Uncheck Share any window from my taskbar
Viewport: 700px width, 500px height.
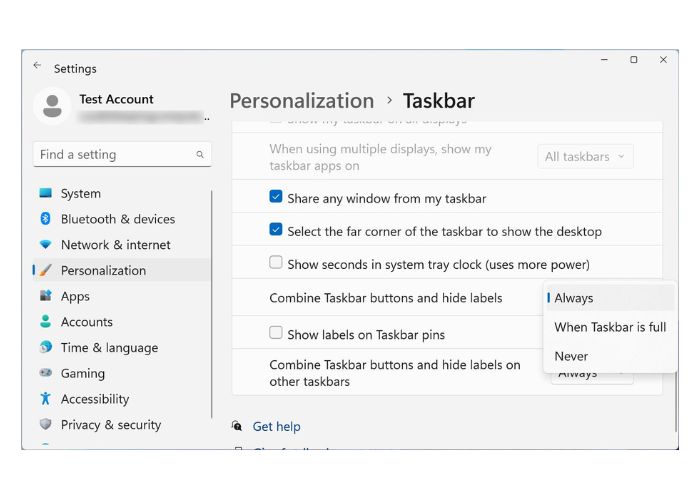point(276,198)
